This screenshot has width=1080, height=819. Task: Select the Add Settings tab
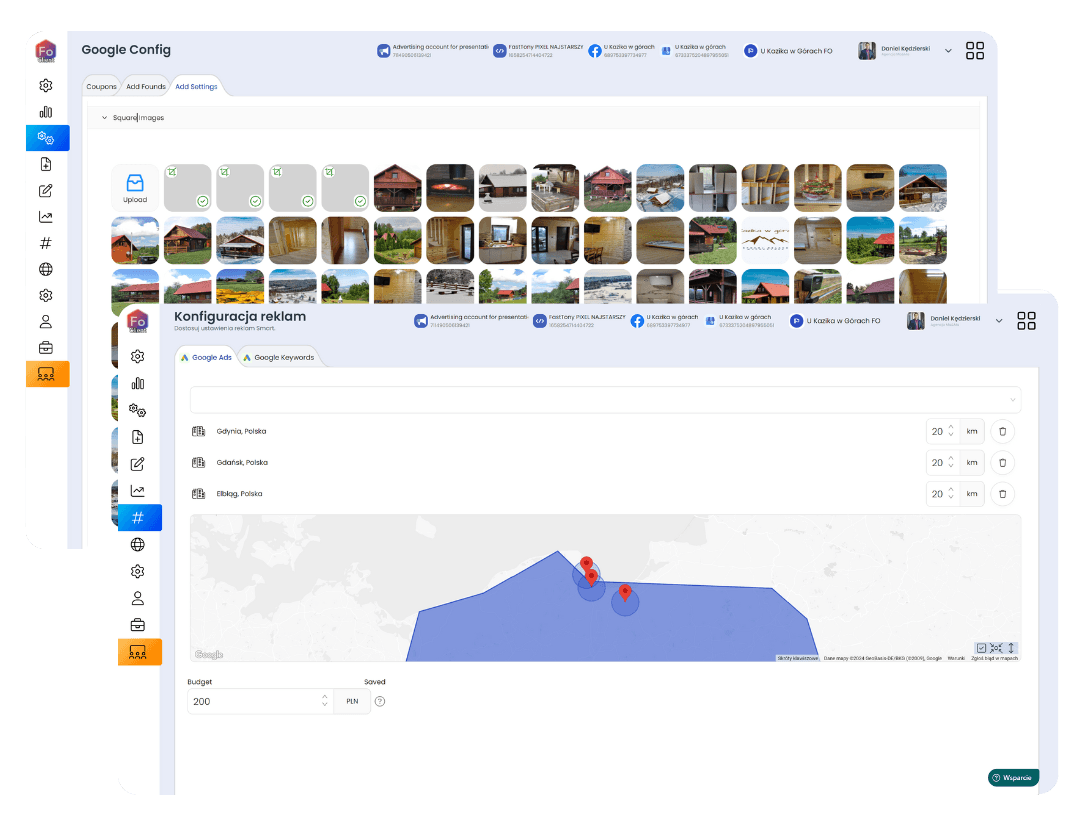click(196, 87)
